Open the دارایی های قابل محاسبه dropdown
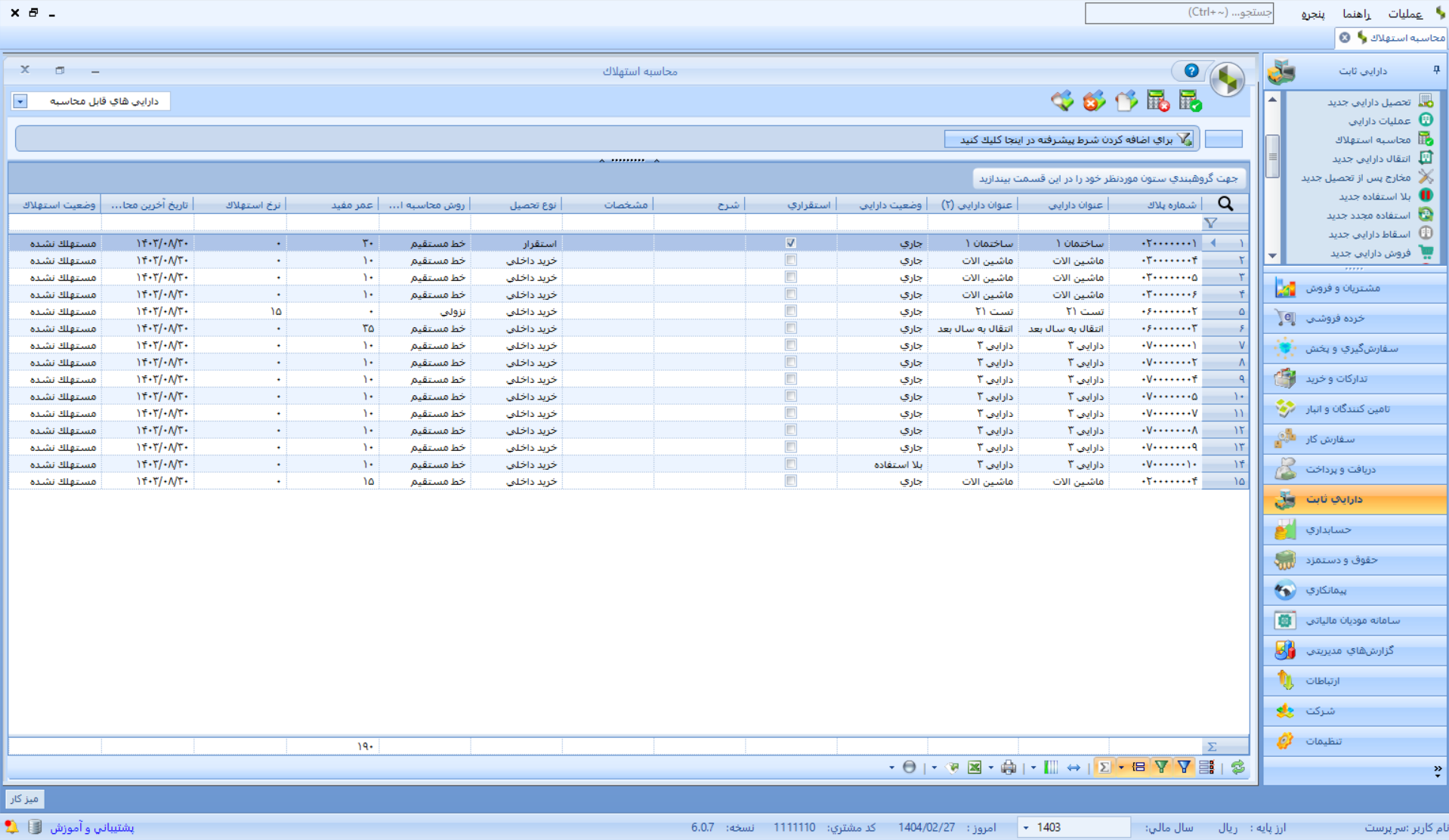 pos(20,101)
